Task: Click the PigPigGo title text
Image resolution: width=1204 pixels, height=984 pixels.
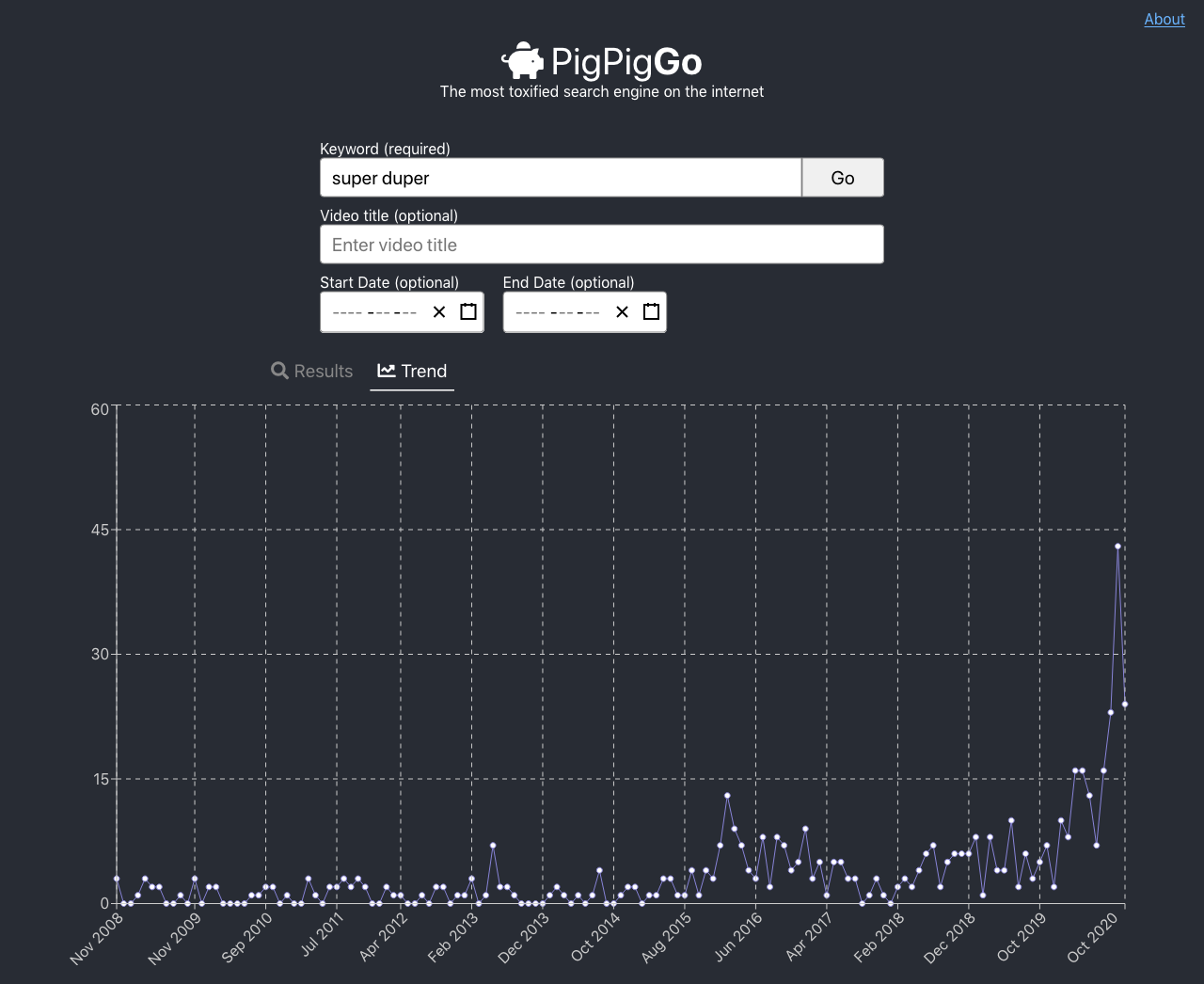Action: (x=626, y=62)
